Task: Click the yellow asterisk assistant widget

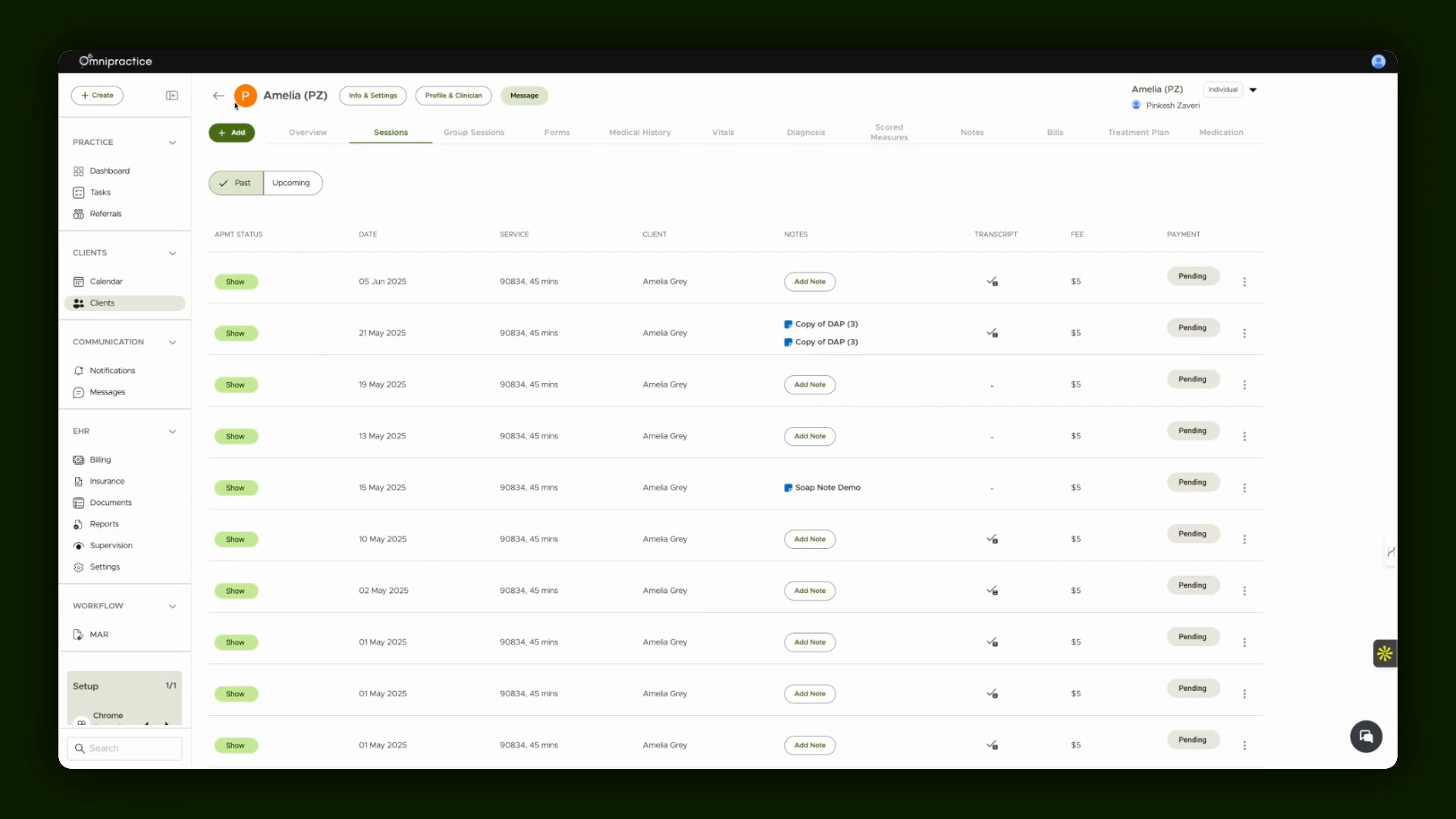Action: click(x=1385, y=653)
